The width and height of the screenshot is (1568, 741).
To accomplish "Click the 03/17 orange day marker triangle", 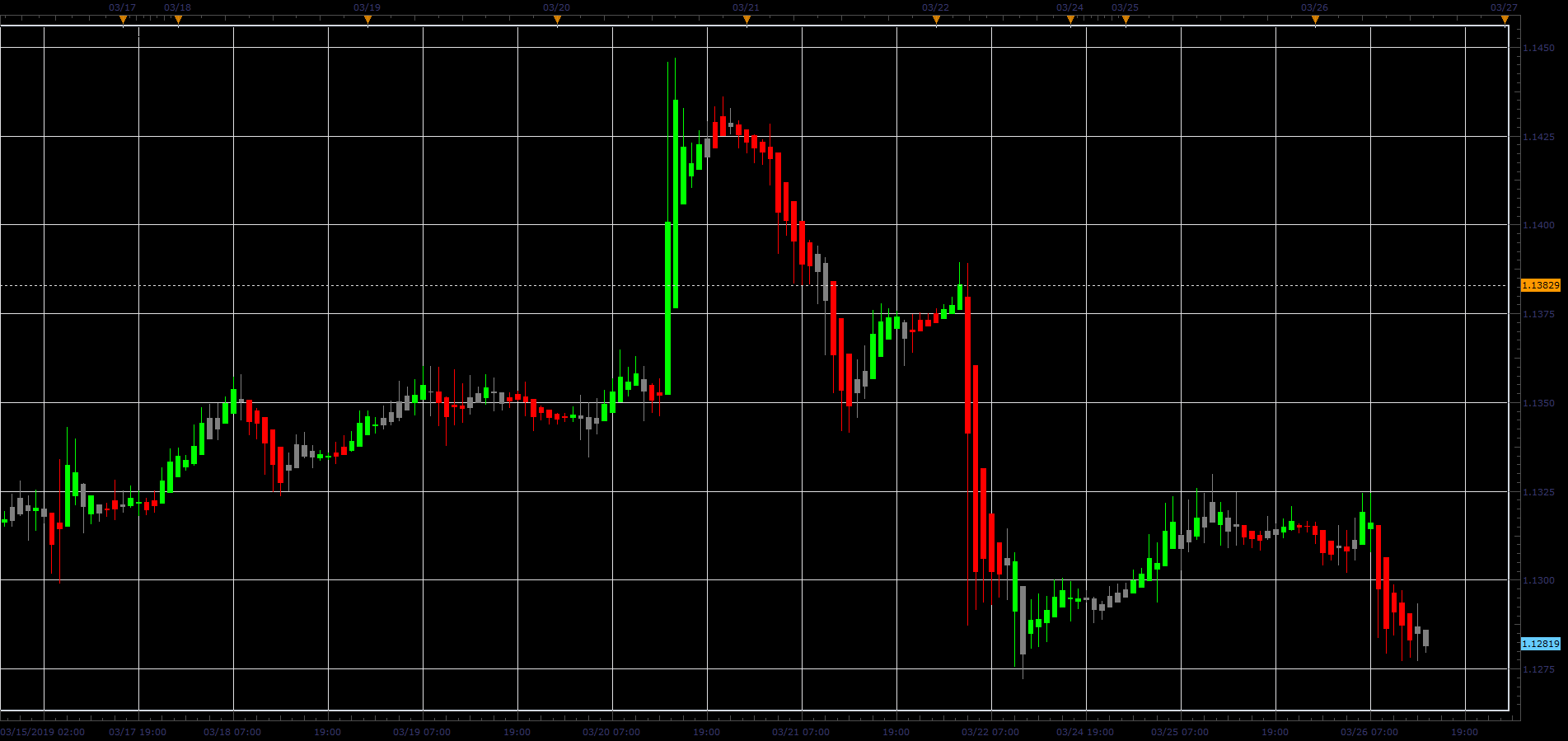I will coord(123,20).
